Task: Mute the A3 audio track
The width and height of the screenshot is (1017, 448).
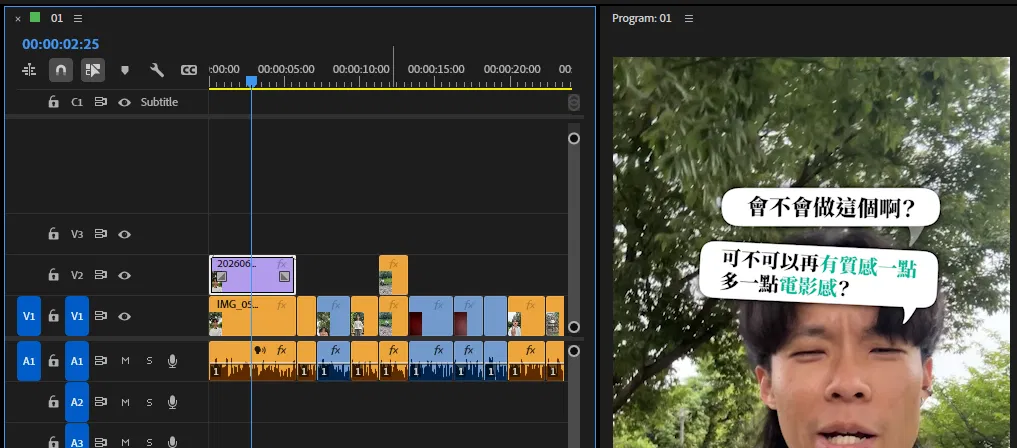Action: pyautogui.click(x=125, y=443)
